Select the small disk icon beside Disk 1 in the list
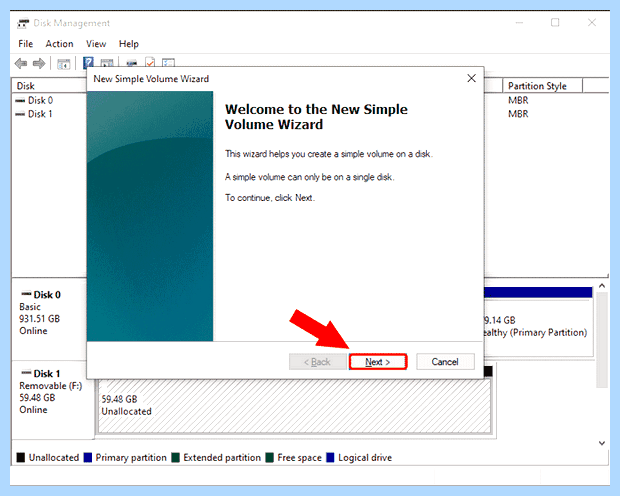 [20, 114]
